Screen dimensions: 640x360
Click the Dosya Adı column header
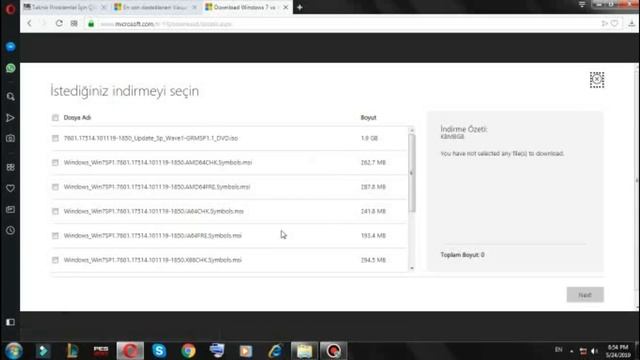pos(77,118)
